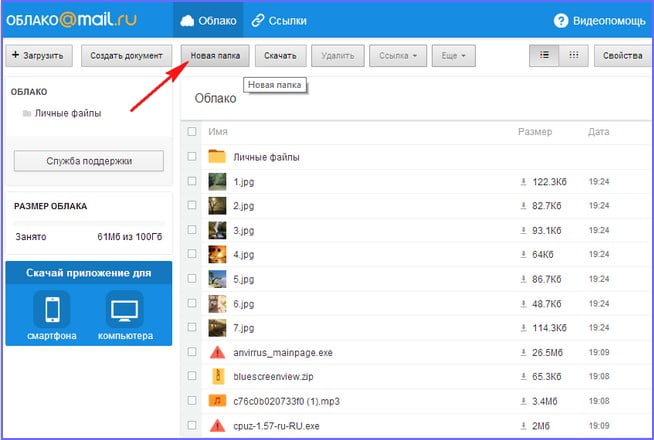The width and height of the screenshot is (654, 440).
Task: Switch to the Ссылки tab
Action: coord(279,20)
